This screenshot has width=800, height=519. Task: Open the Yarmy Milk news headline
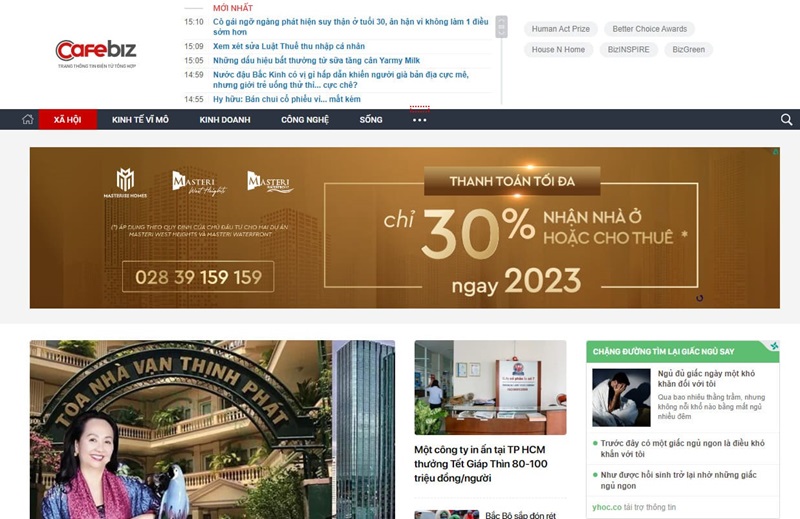[x=315, y=60]
